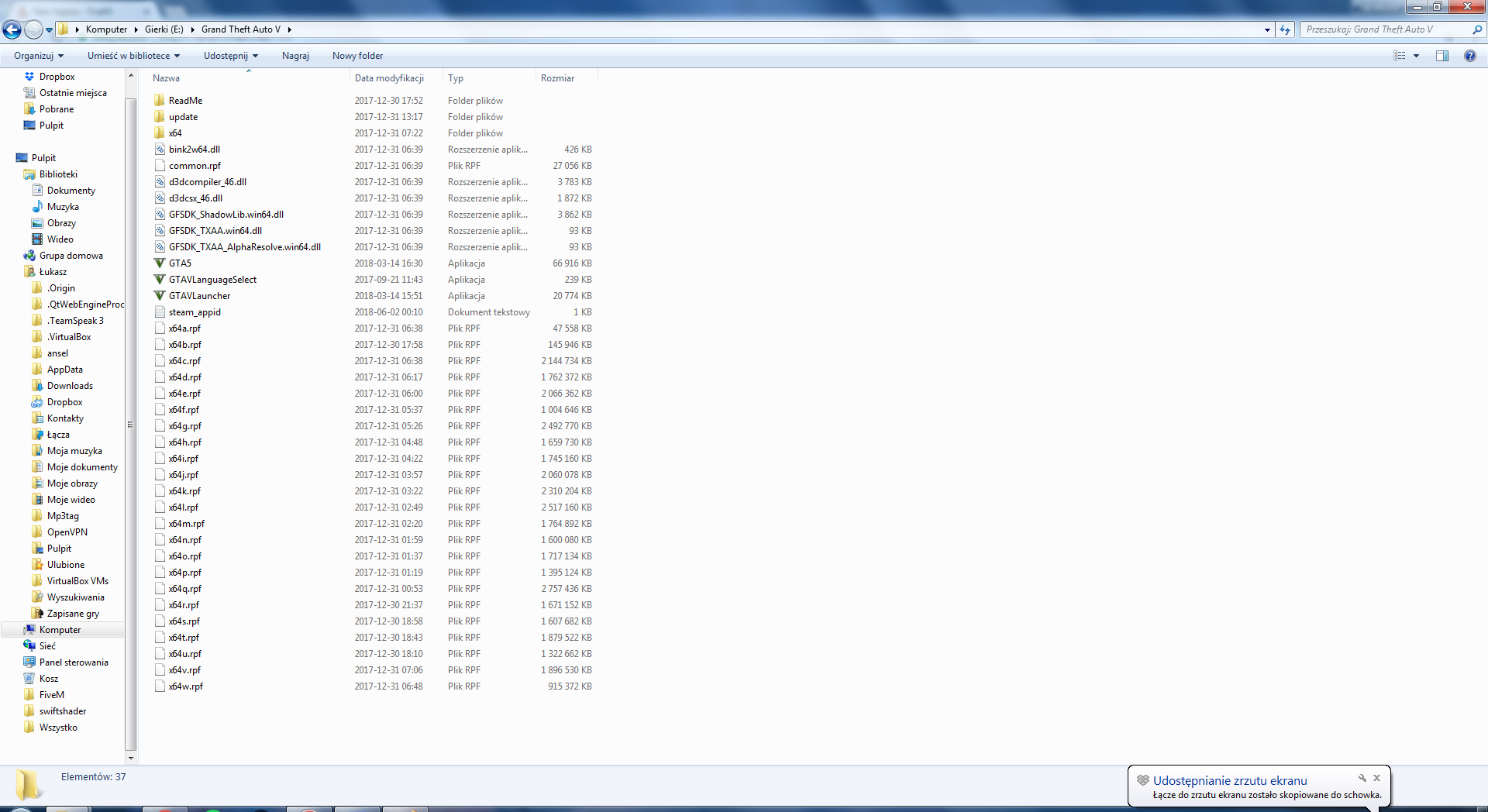Select the x64 folder icon
The height and width of the screenshot is (812, 1488).
click(x=160, y=133)
